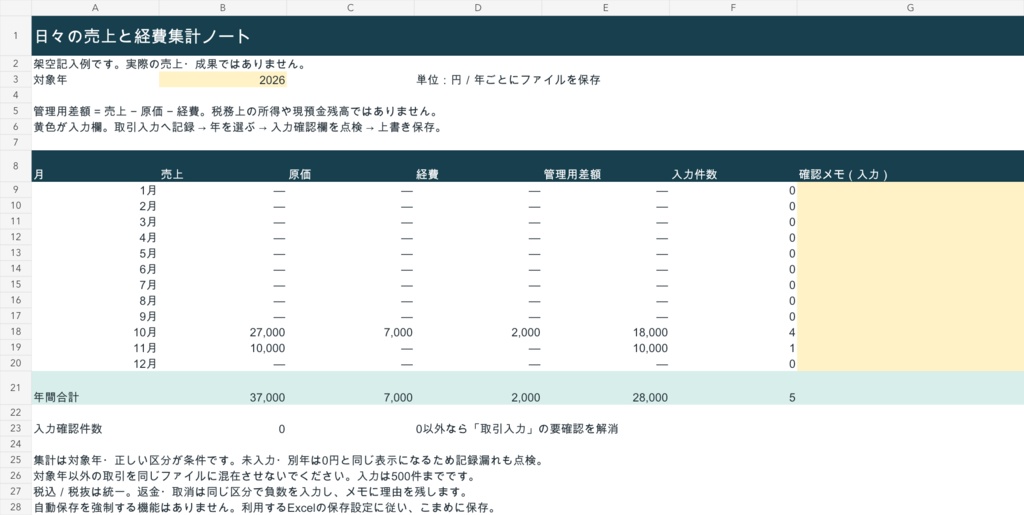
Task: Select row 21 via its row number
Action: pos(16,388)
